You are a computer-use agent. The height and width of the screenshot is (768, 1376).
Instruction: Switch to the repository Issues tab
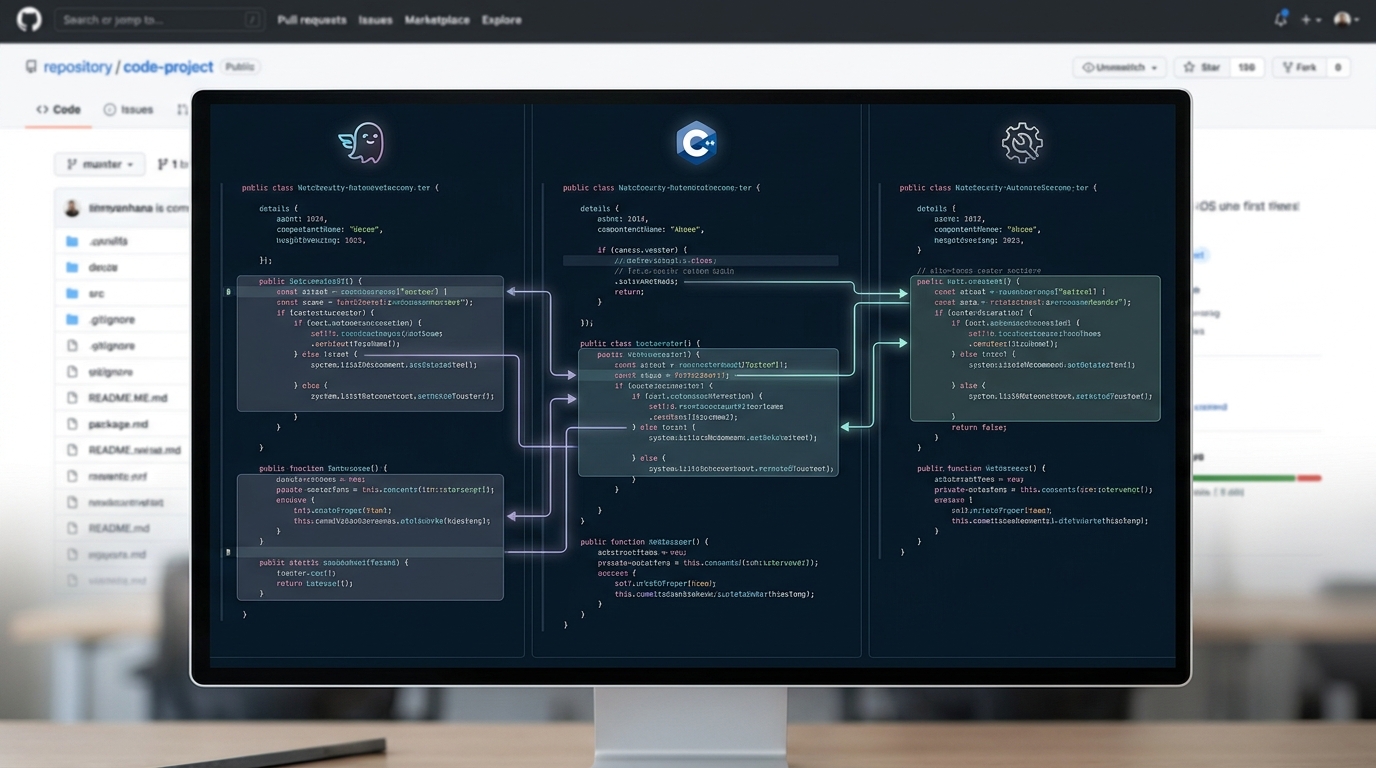pyautogui.click(x=129, y=109)
